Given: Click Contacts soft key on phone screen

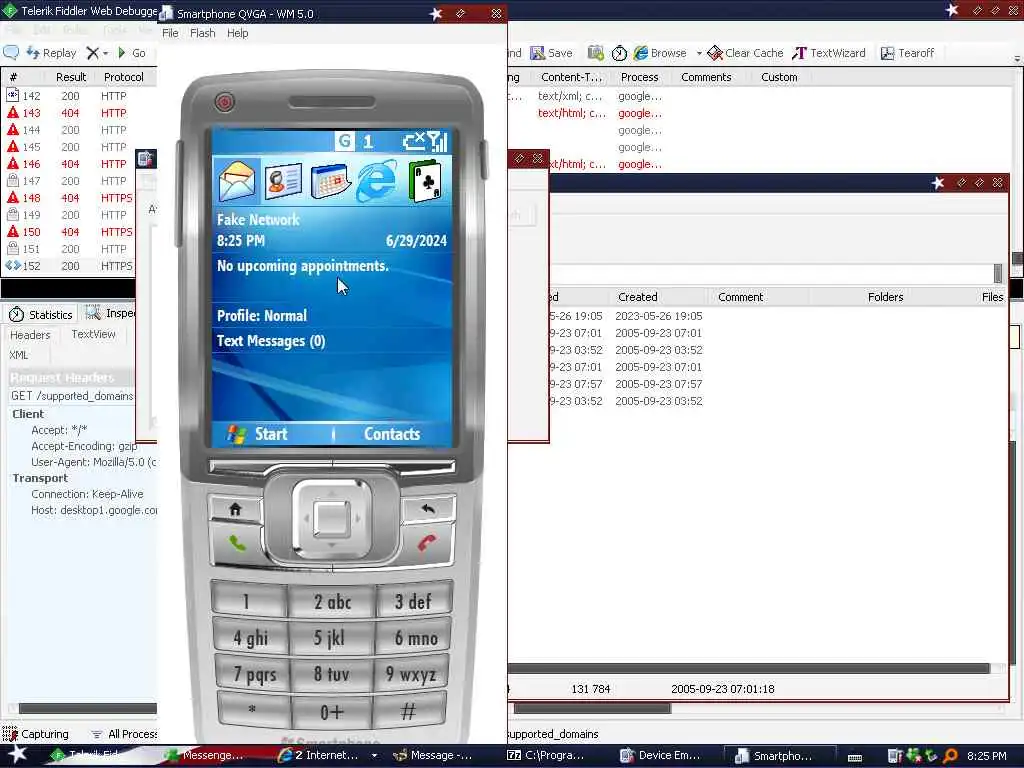Looking at the screenshot, I should point(392,434).
